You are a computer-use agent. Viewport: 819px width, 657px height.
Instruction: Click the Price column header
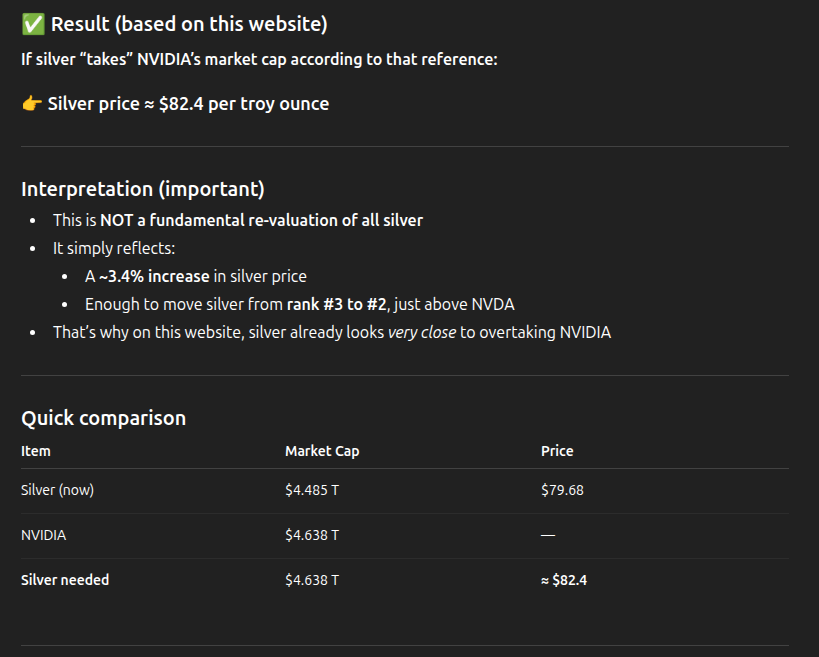(557, 451)
